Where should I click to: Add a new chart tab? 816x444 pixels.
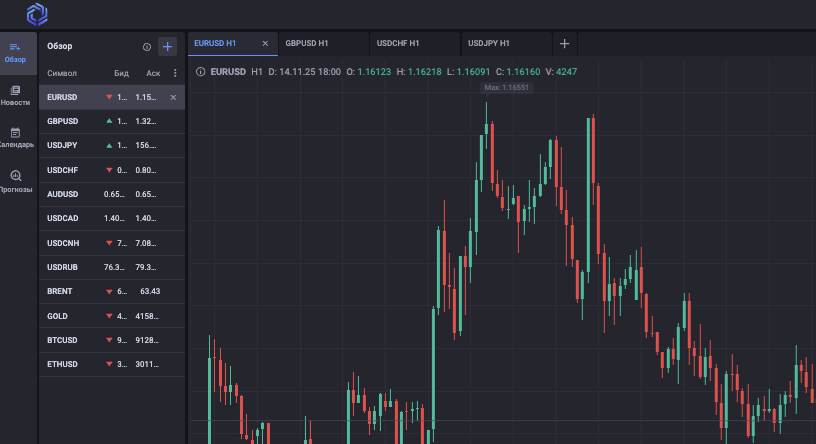tap(565, 44)
